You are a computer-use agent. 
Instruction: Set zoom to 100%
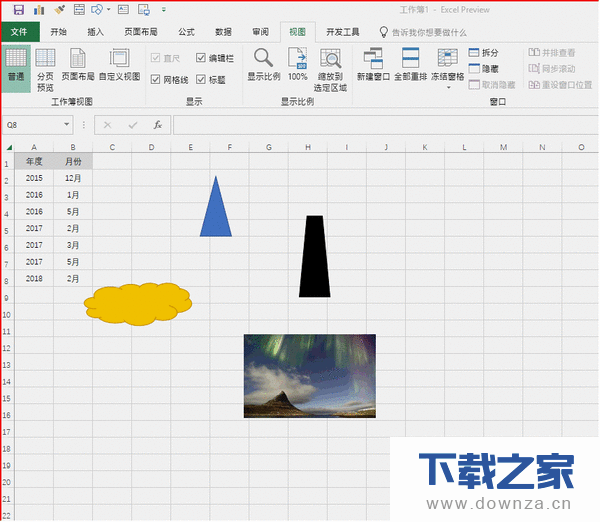[x=298, y=65]
